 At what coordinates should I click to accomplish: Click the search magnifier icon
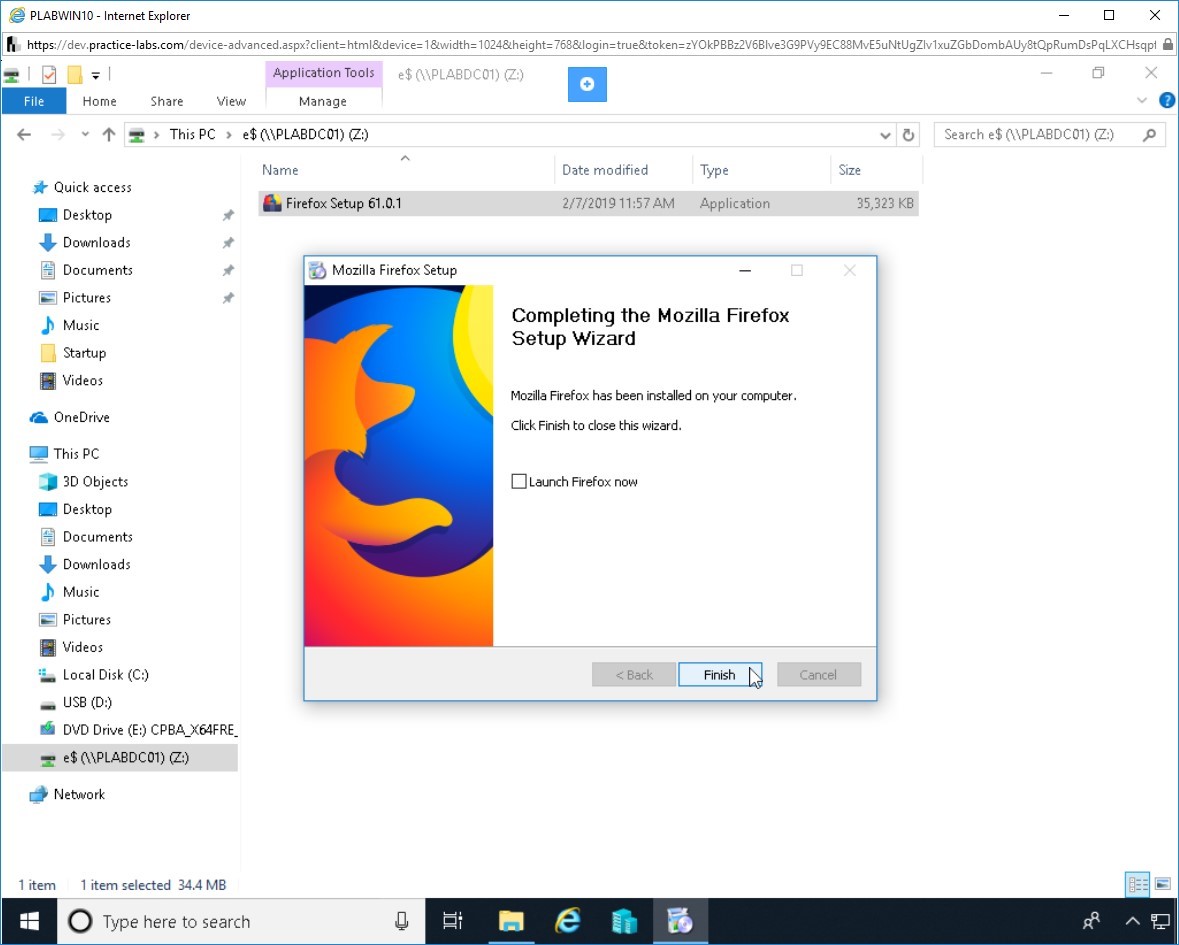(x=1150, y=135)
